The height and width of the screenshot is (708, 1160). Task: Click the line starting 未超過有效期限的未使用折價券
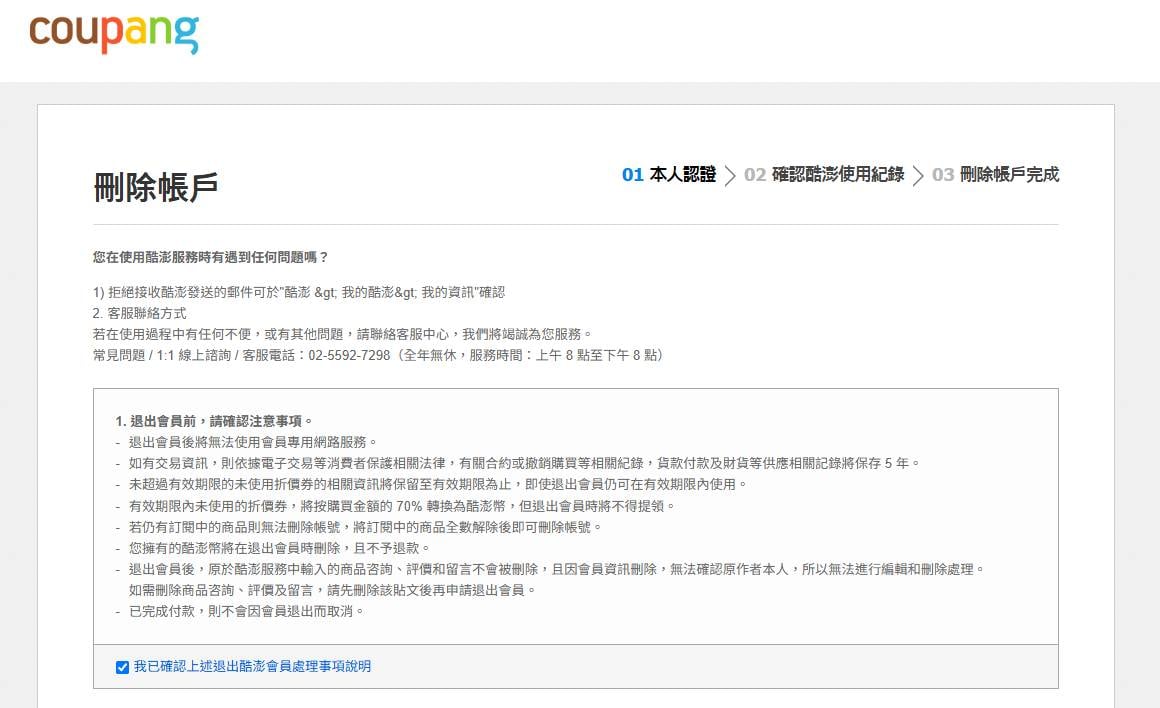click(x=438, y=485)
